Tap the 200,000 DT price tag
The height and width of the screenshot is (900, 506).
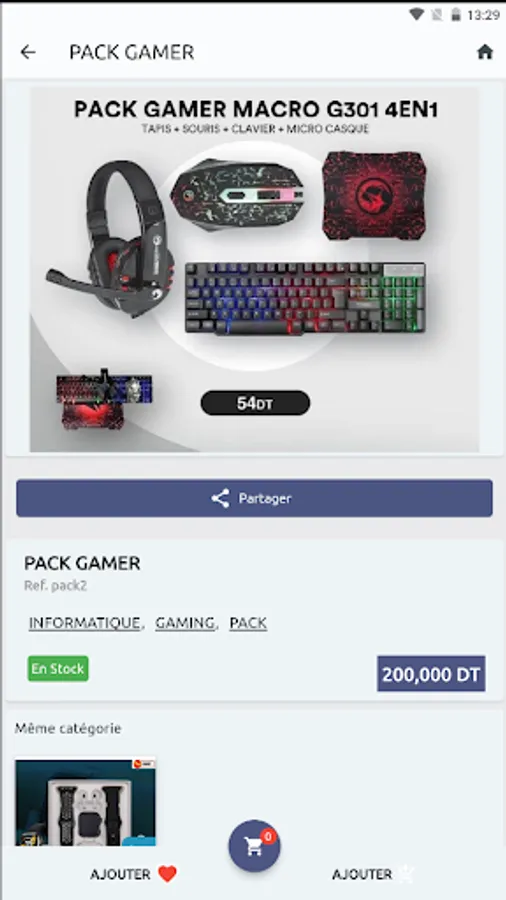click(x=431, y=674)
